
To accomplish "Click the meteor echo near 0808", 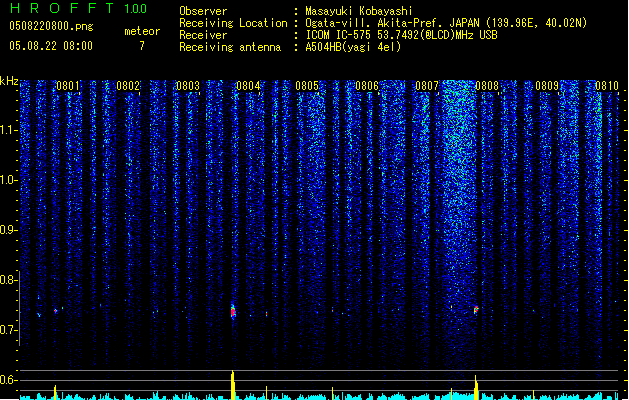I will click(476, 310).
